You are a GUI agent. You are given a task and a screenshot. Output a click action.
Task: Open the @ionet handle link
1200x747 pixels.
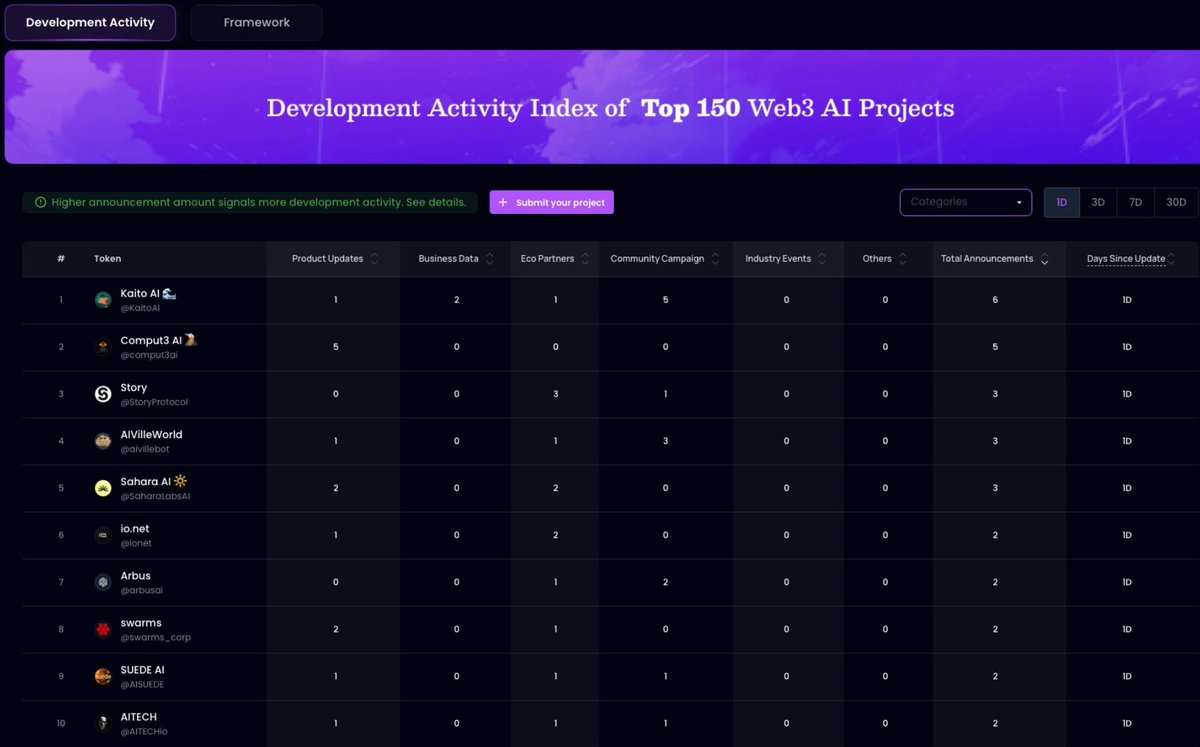pyautogui.click(x=136, y=543)
